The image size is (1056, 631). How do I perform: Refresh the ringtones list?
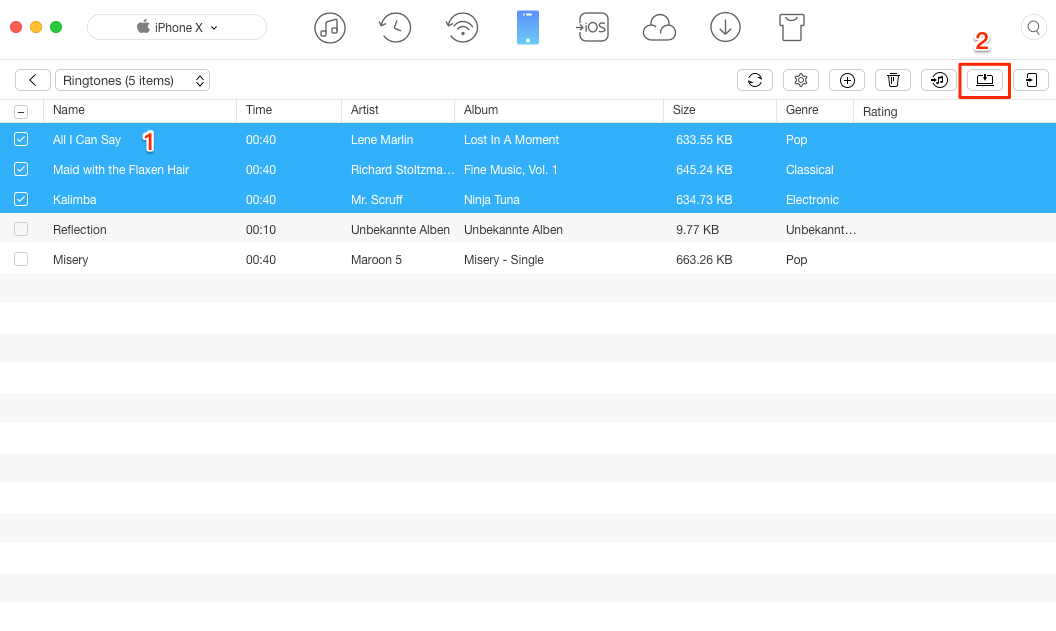pyautogui.click(x=755, y=80)
